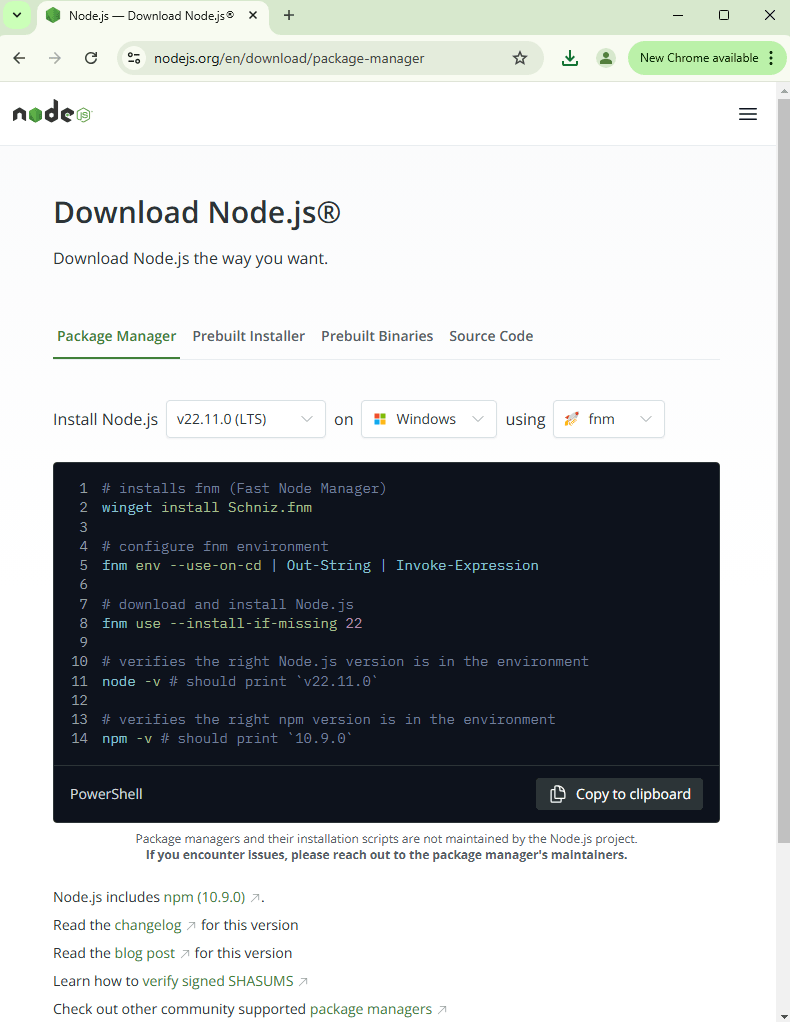Select the Node.js — Download Node.js browser tab
This screenshot has width=790, height=1022.
click(153, 15)
